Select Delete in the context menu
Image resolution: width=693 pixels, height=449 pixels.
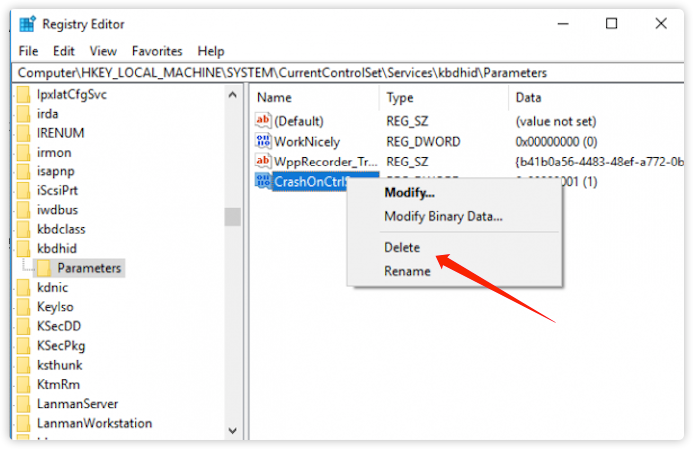[402, 247]
